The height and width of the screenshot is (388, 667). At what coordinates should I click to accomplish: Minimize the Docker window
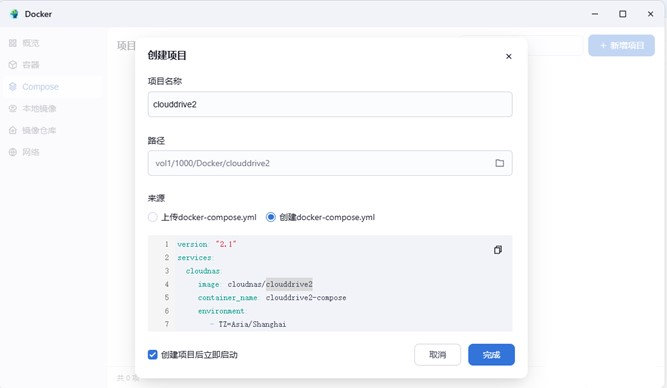pyautogui.click(x=595, y=14)
